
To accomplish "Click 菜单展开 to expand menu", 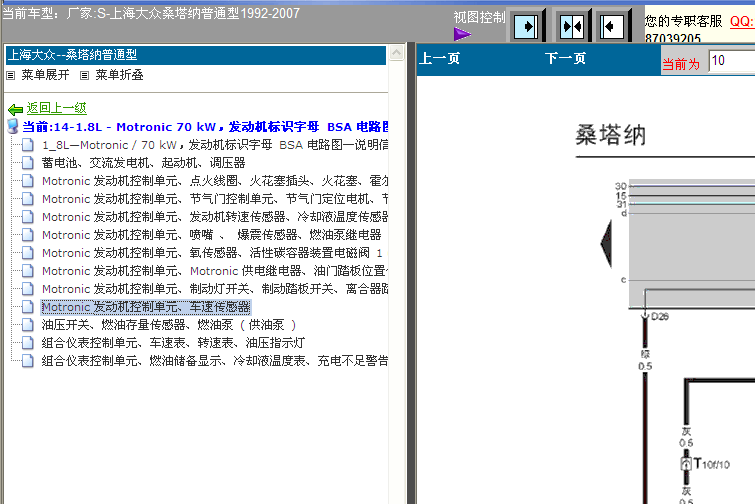I will point(45,75).
